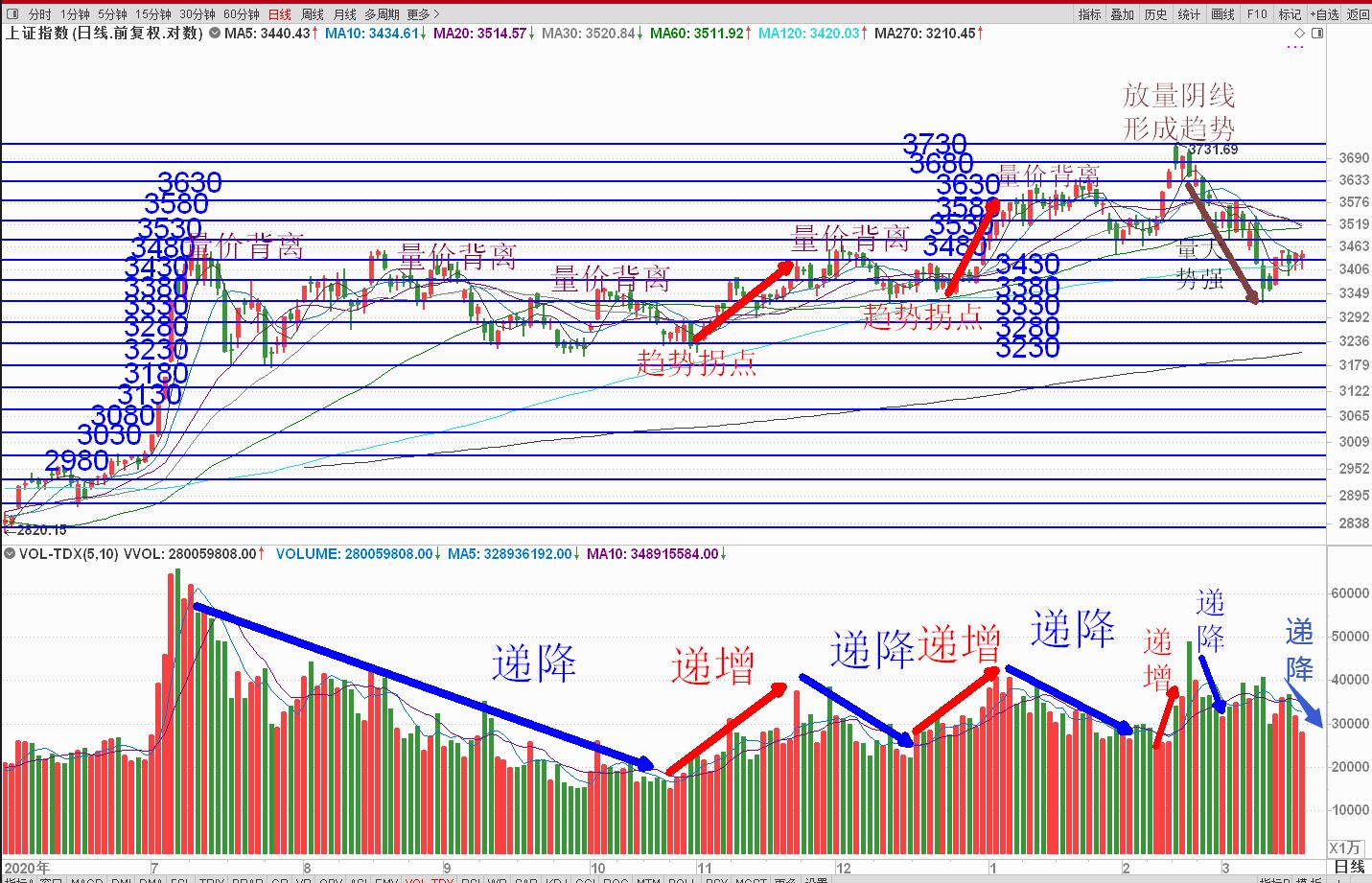Click the MA20: 3514.57 value
This screenshot has width=1372, height=883.
484,34
